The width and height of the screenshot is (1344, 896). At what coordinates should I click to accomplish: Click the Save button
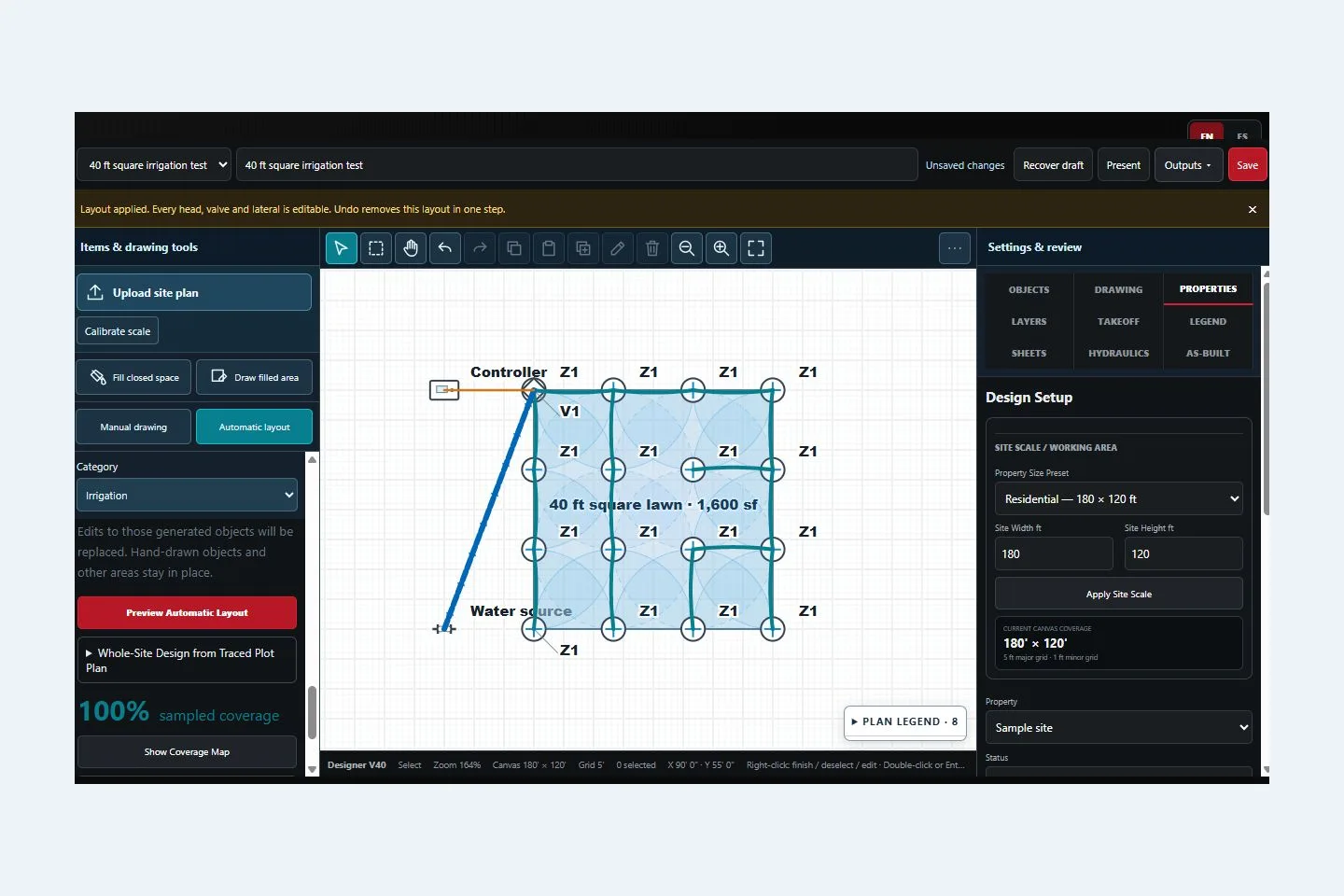(x=1248, y=165)
